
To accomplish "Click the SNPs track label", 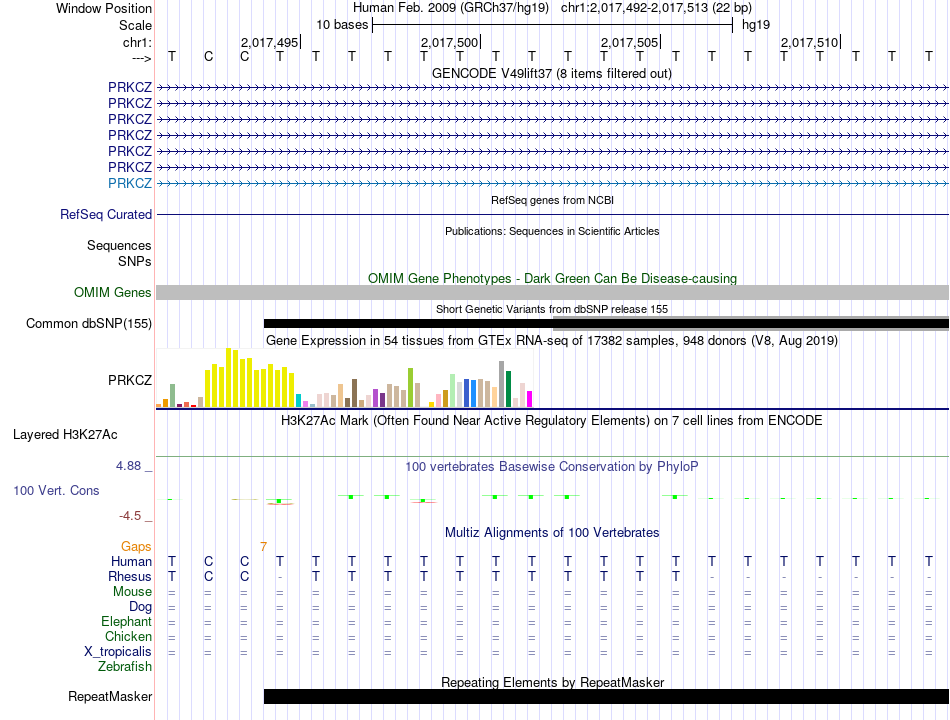I will [x=135, y=261].
